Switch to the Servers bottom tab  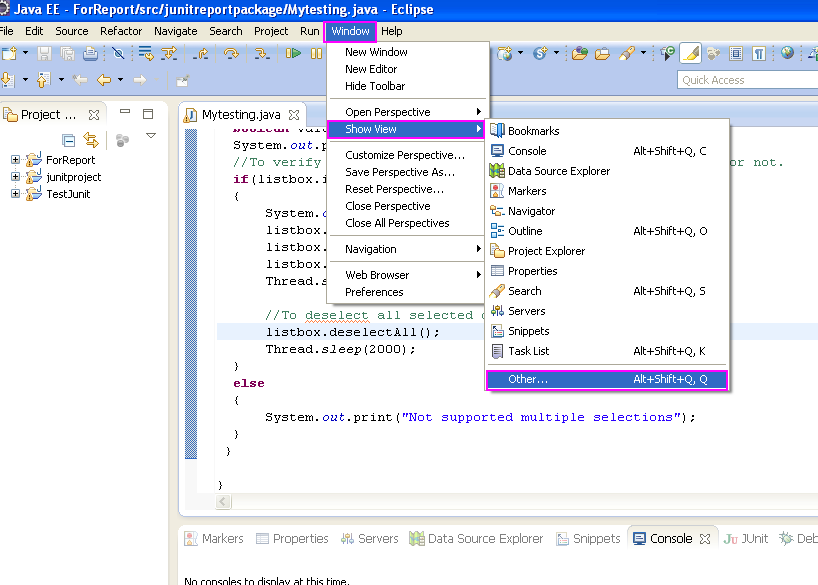pyautogui.click(x=369, y=539)
